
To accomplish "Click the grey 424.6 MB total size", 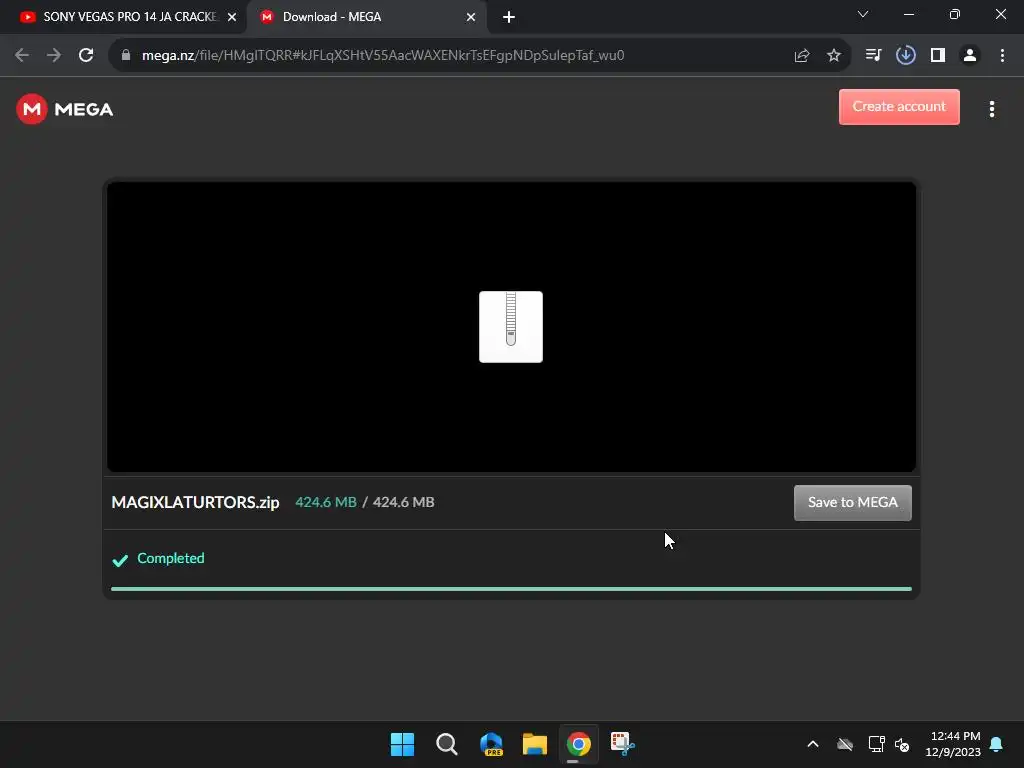I will click(403, 502).
